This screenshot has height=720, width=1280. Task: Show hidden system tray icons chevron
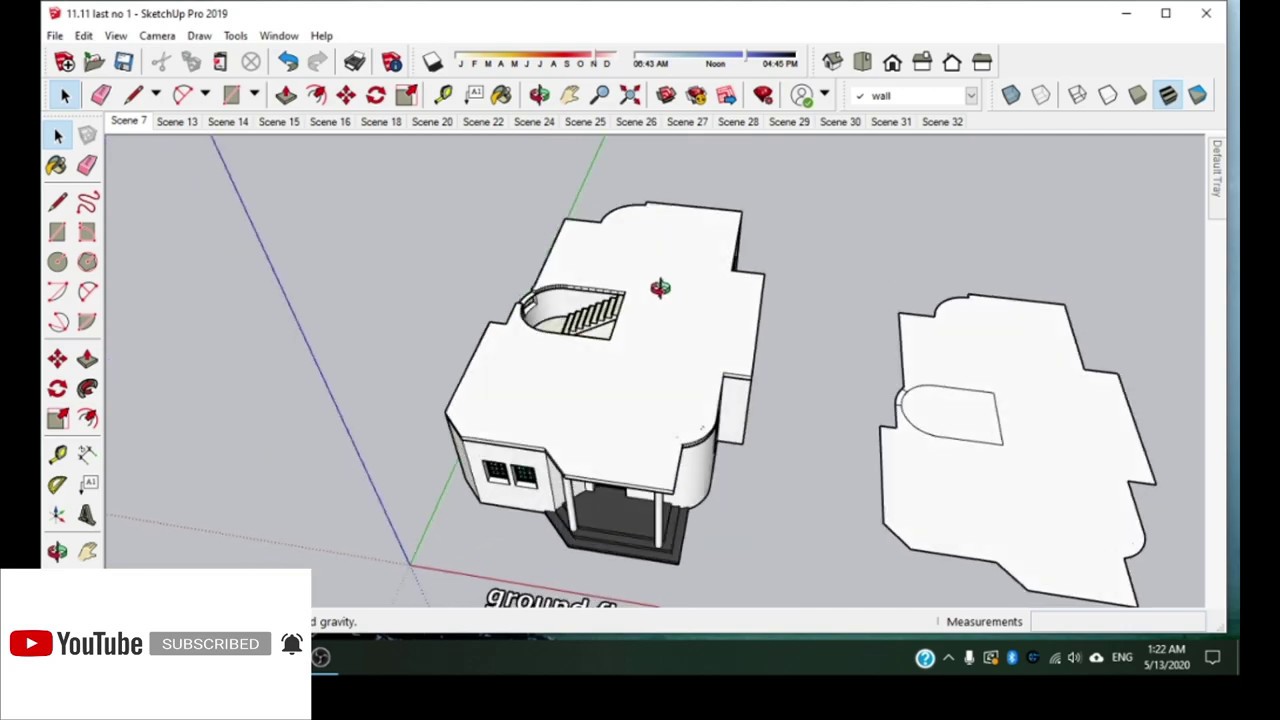pyautogui.click(x=948, y=658)
